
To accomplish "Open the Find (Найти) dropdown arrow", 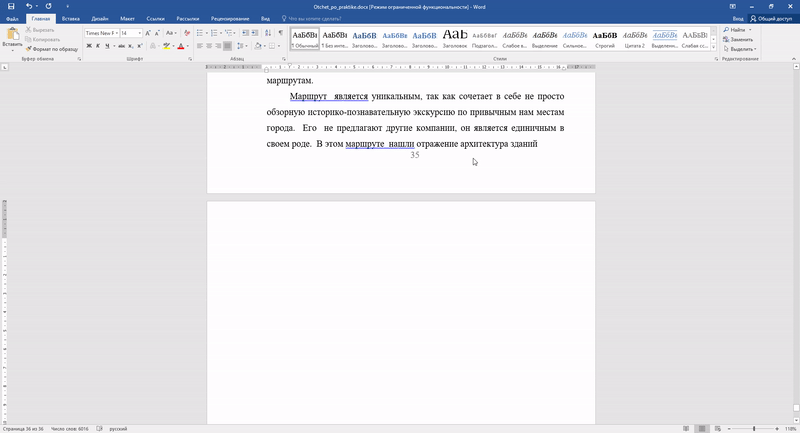I will (750, 30).
